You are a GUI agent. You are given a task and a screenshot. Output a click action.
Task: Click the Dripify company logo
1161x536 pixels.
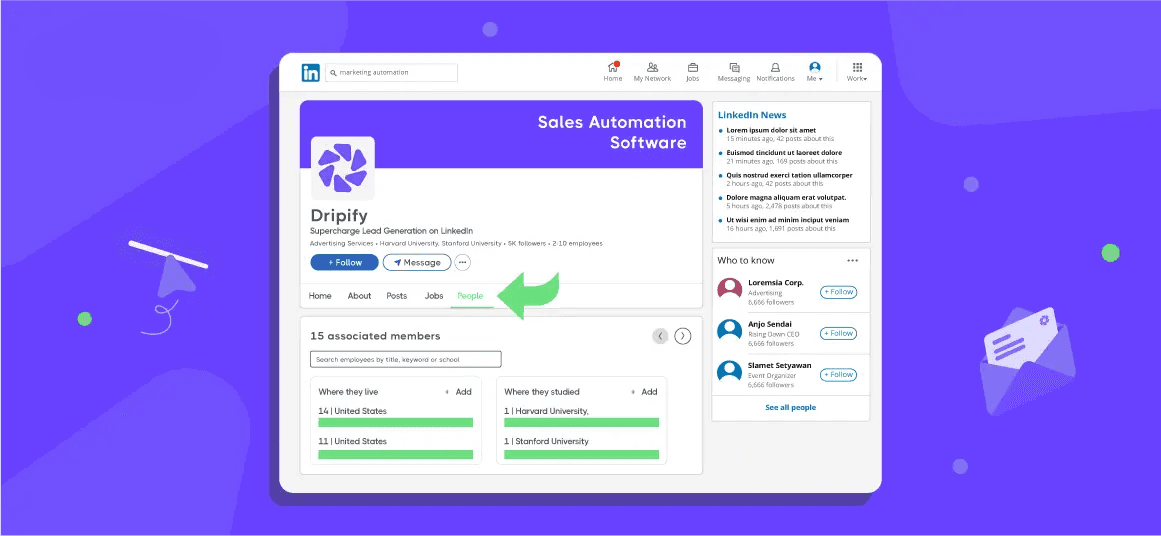point(342,168)
